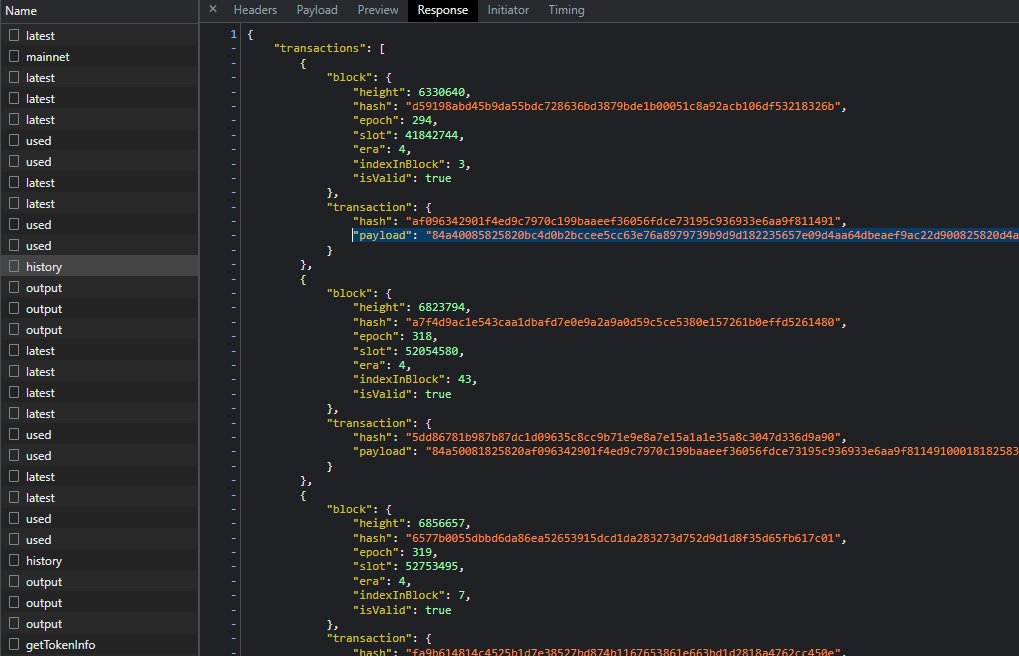Select the mainnet request
The image size is (1019, 656).
coord(99,57)
